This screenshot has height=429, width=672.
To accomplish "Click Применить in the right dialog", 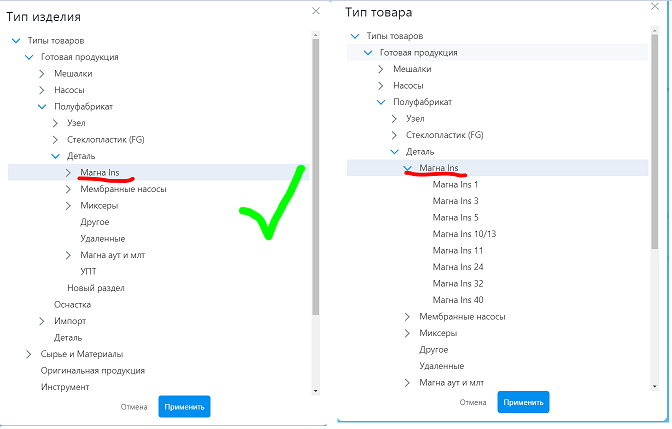I will click(x=523, y=402).
